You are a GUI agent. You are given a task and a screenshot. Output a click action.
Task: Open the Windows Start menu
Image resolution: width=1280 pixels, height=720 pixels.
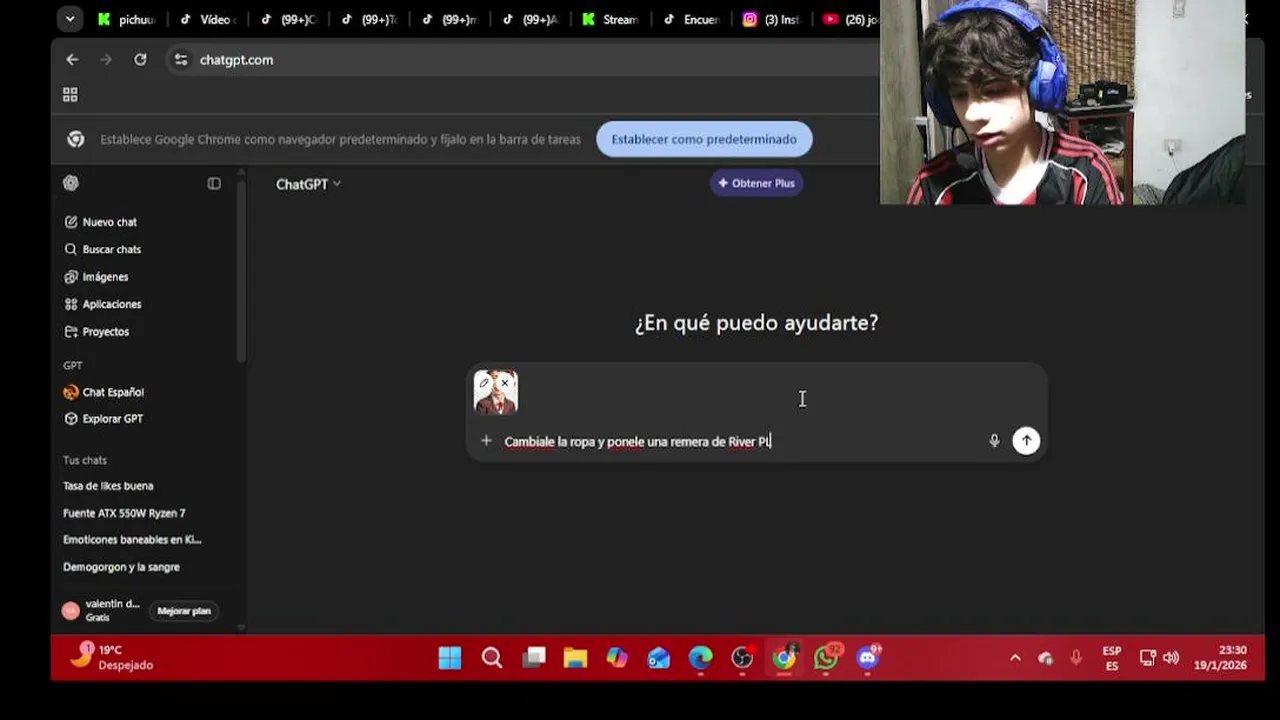click(450, 658)
